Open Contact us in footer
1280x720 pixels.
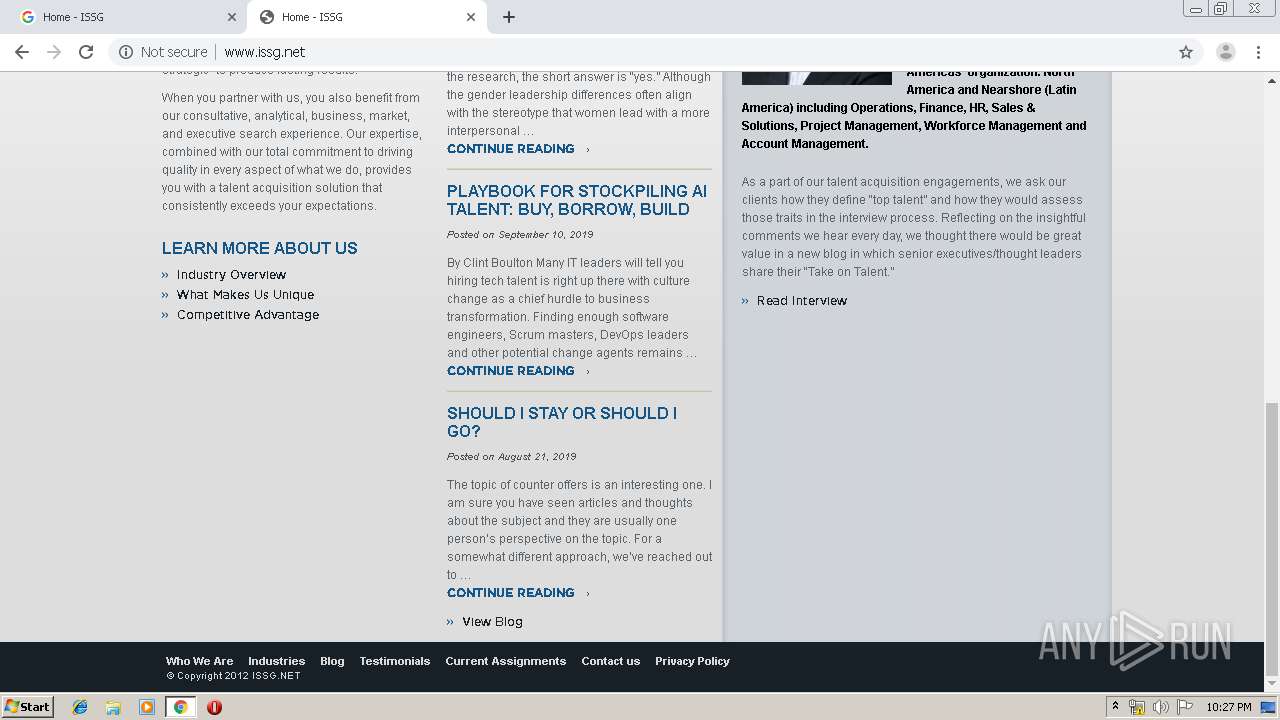coord(610,661)
